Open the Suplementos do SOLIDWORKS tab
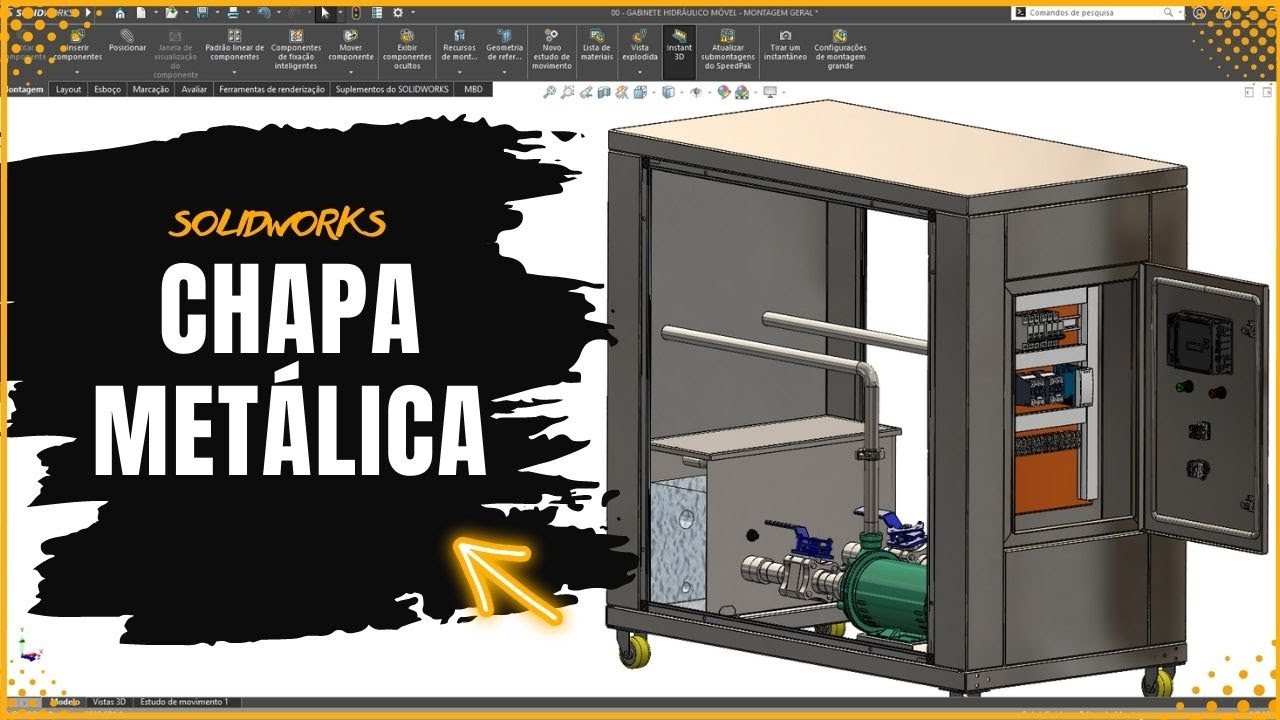 coord(392,89)
